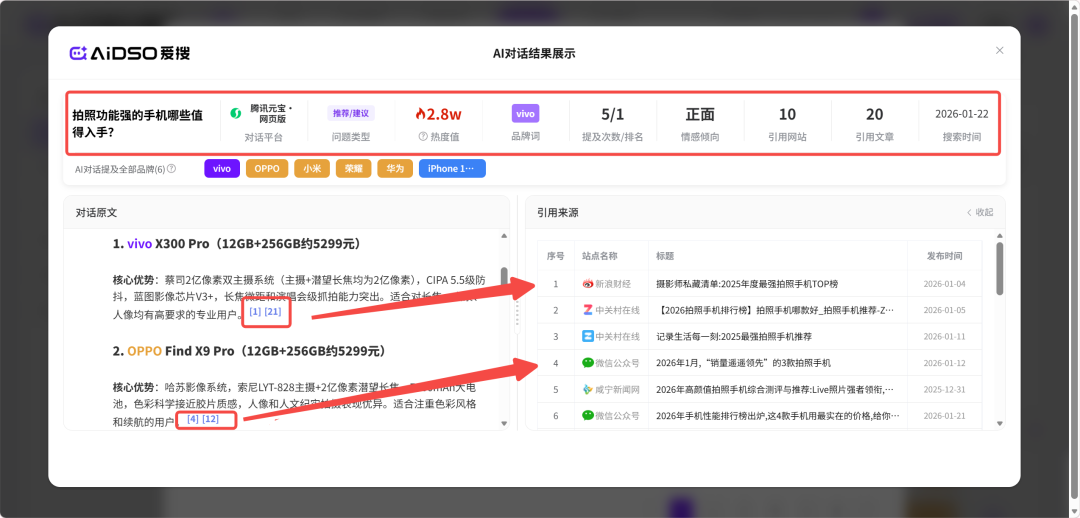The width and height of the screenshot is (1080, 518).
Task: Expand the truncated iPhone brand tag
Action: point(452,169)
